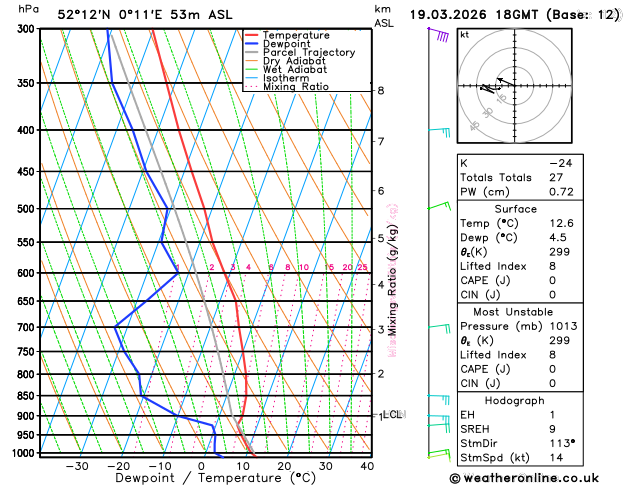629x486 pixels.
Task: Click the blue Dewpoint legend line
Action: pos(251,44)
